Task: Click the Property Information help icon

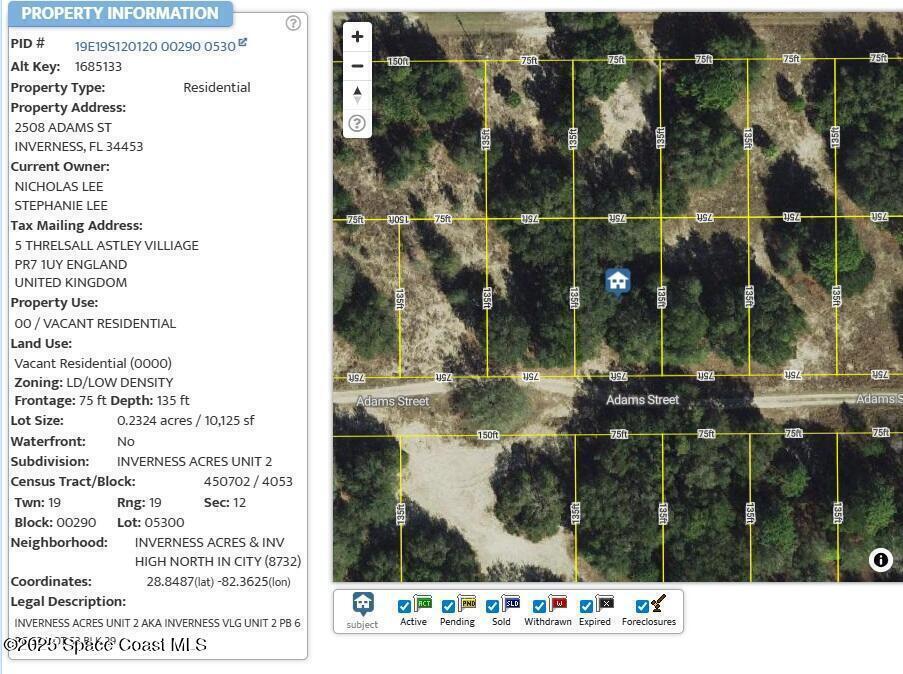Action: point(293,23)
